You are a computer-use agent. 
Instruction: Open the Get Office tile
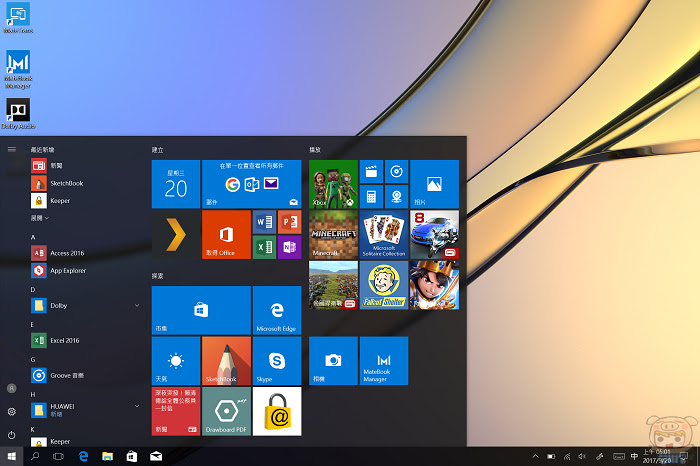click(226, 235)
